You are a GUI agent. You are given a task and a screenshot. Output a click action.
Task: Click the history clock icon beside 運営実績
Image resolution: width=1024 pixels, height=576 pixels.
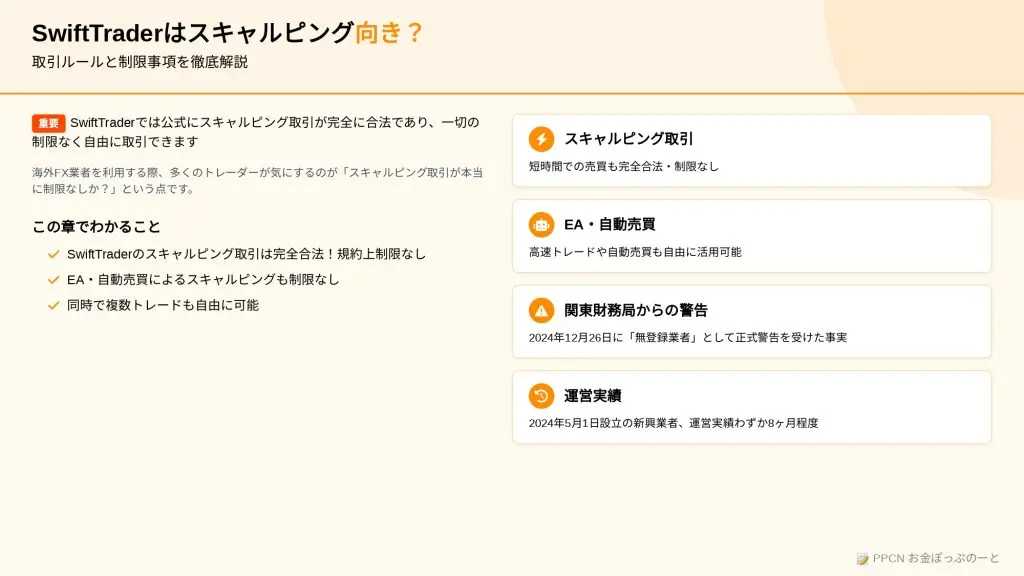click(541, 396)
